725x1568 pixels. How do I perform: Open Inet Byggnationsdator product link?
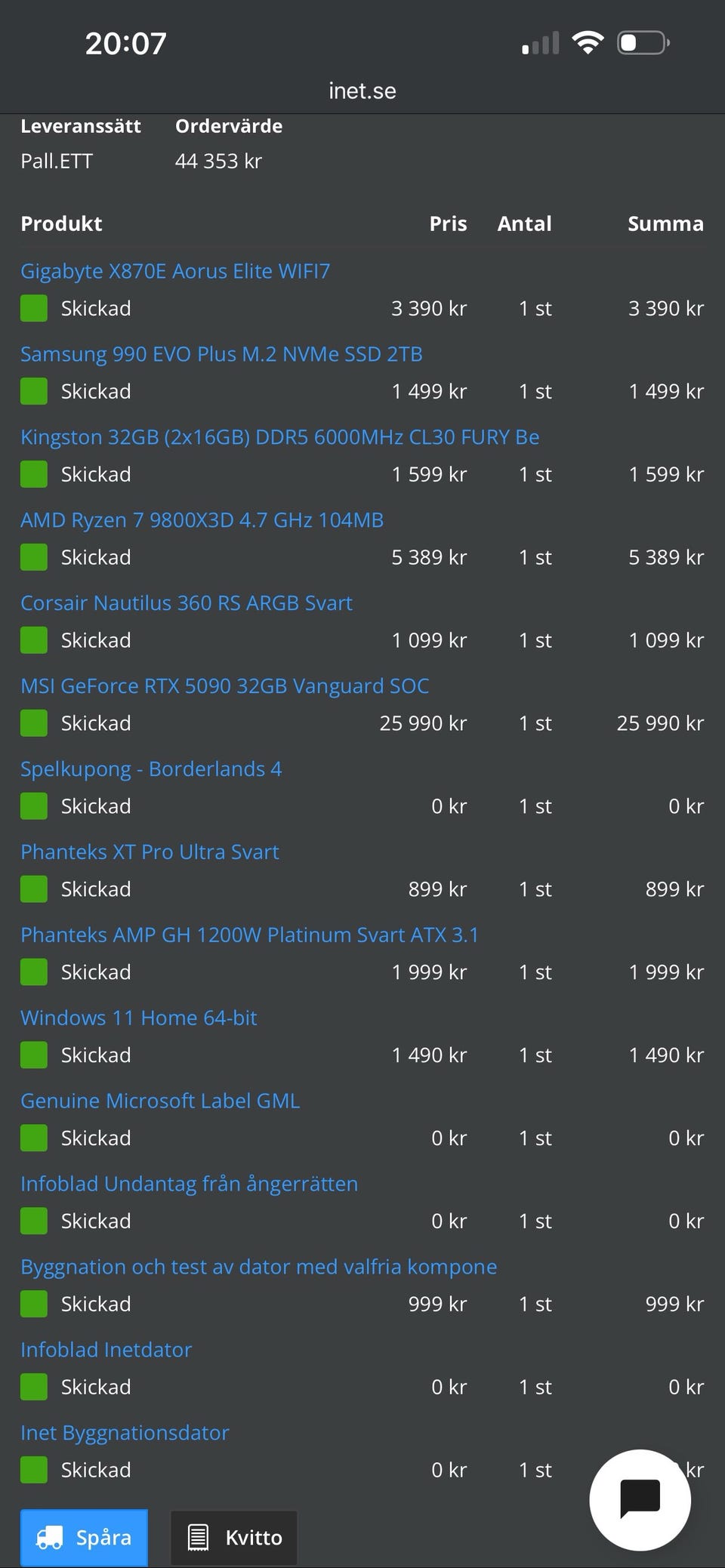pyautogui.click(x=125, y=1433)
